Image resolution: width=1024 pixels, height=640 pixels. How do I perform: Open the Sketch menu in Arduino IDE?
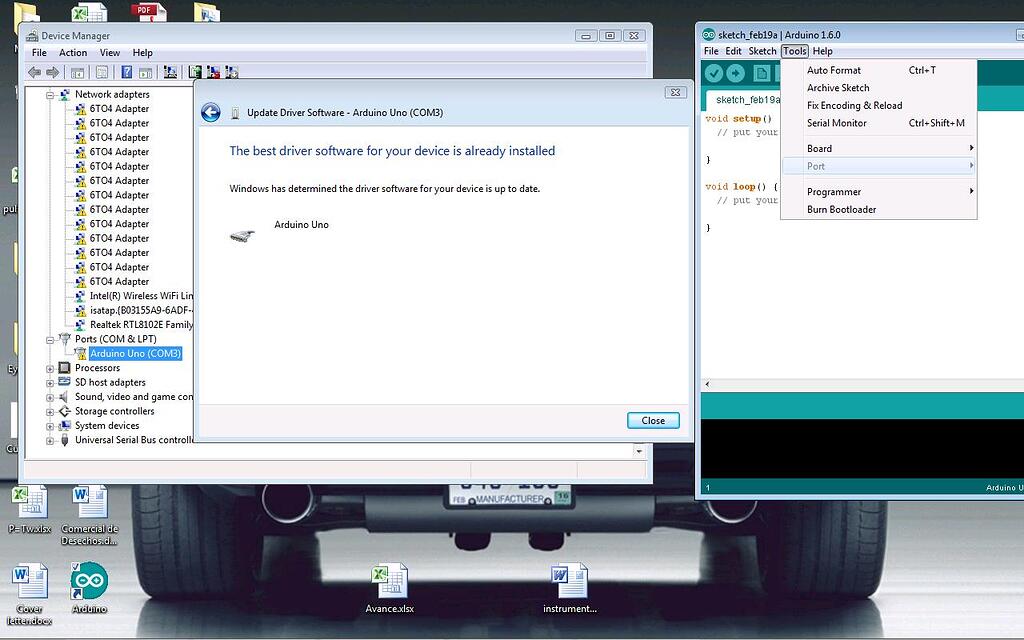pos(762,51)
